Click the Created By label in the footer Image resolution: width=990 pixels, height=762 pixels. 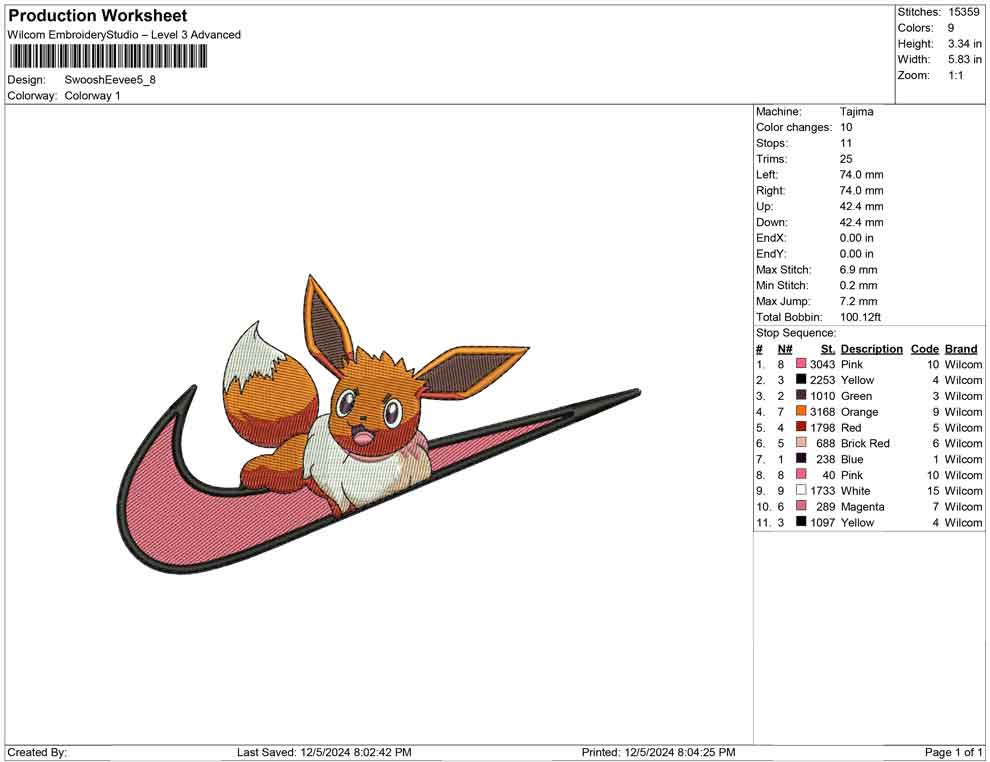tap(37, 752)
